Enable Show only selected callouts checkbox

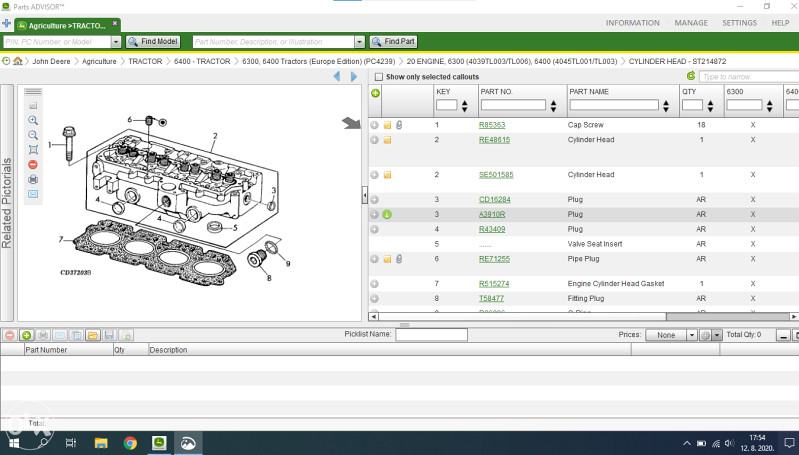point(378,77)
